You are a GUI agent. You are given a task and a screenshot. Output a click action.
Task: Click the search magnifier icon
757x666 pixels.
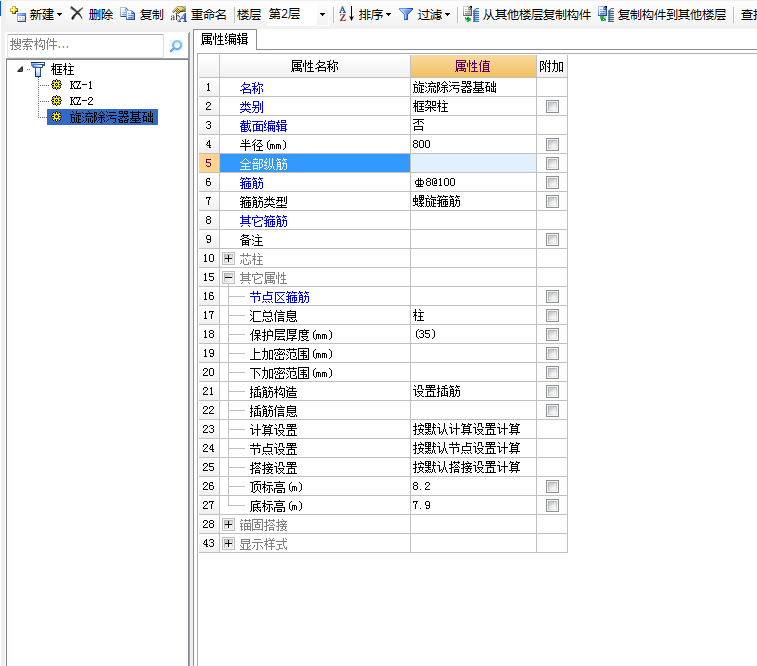pos(176,46)
